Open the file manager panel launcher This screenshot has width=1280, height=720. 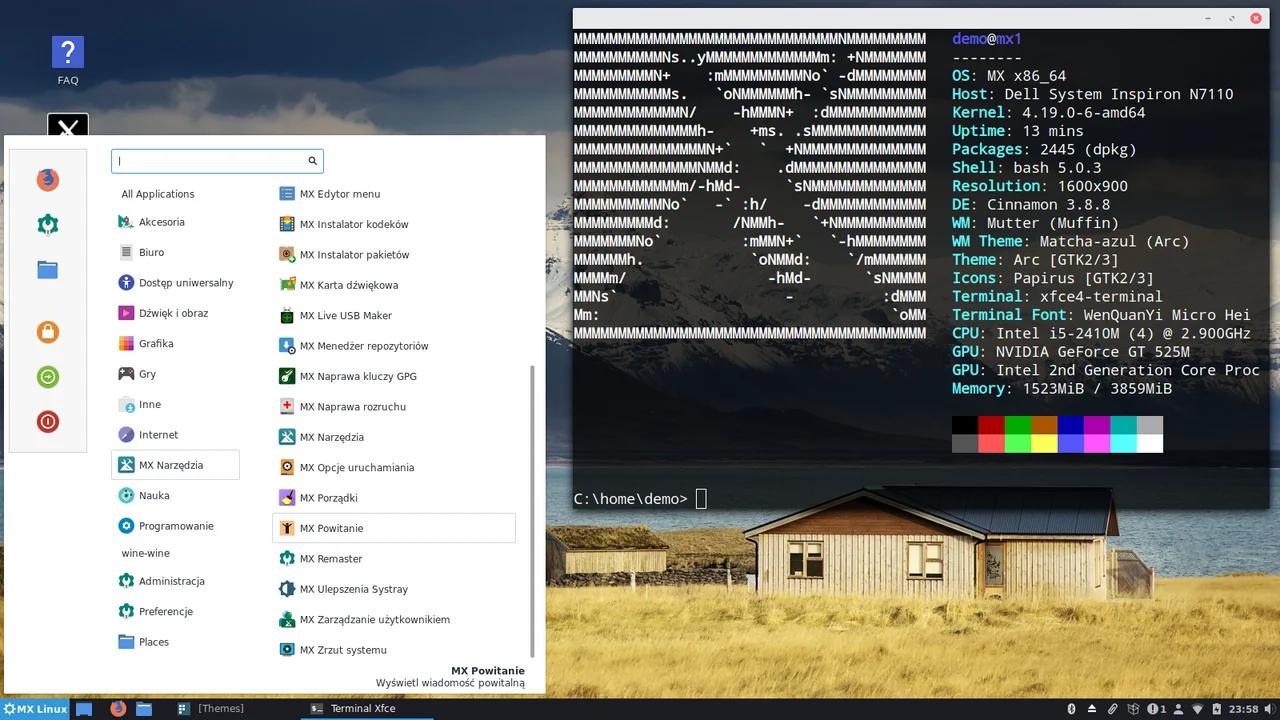[144, 709]
